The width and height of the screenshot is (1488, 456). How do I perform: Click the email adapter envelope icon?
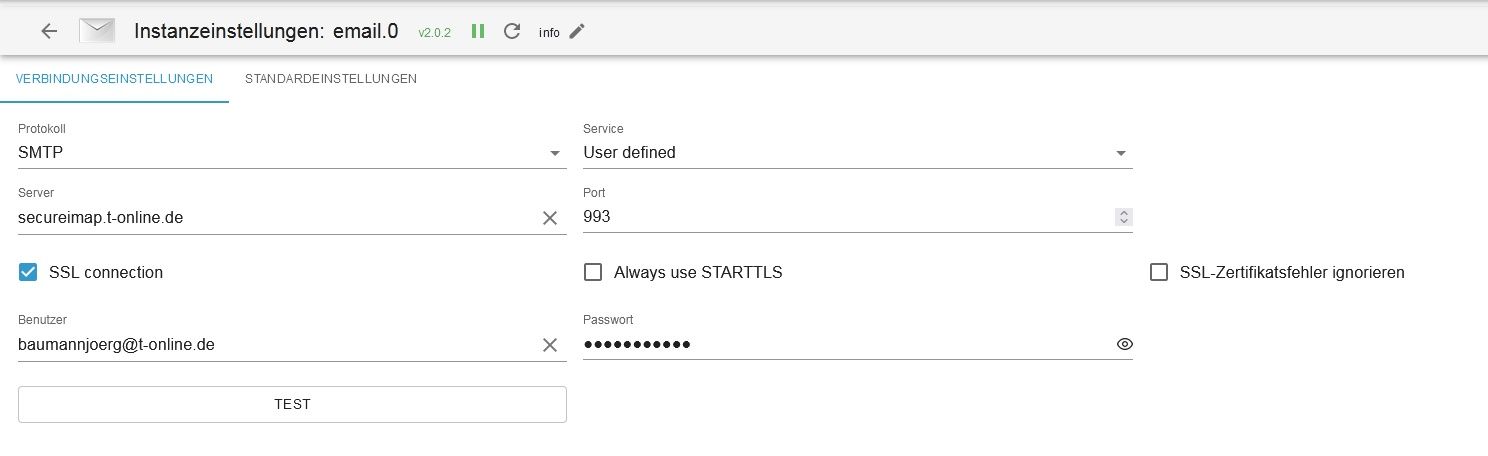coord(97,31)
